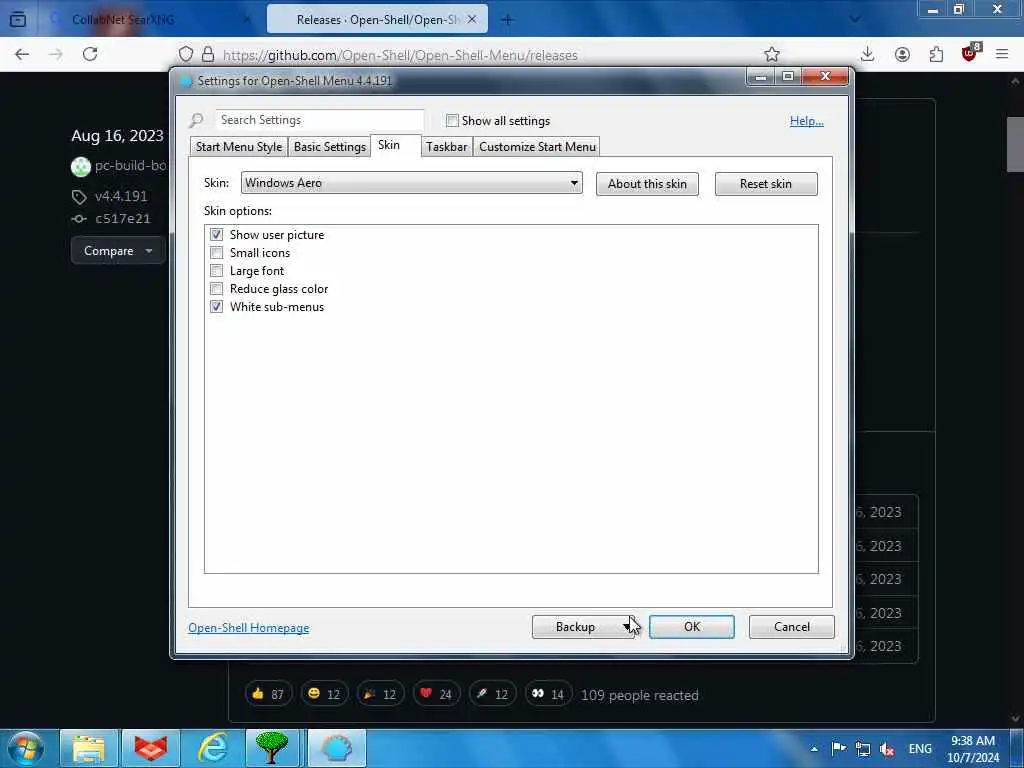
Task: Switch to Start Menu Style tab
Action: click(239, 147)
